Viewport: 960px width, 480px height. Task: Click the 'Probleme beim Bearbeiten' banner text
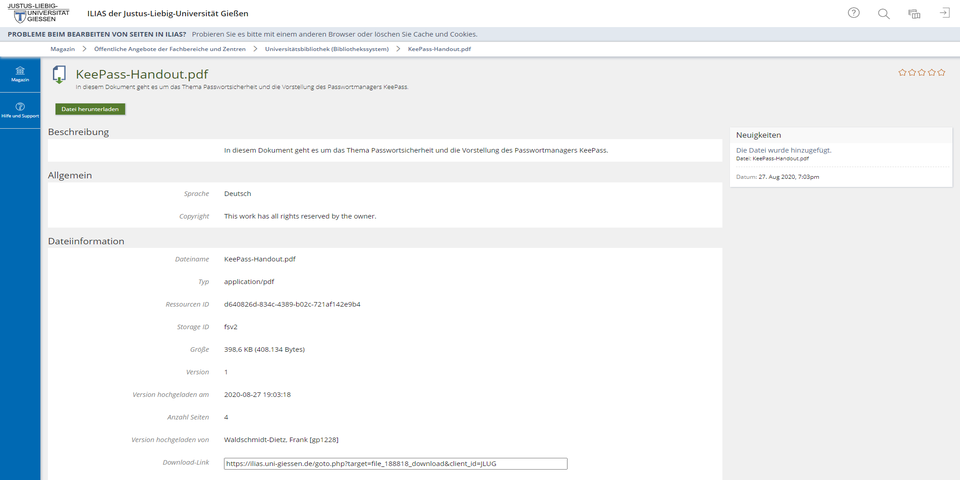[x=97, y=34]
